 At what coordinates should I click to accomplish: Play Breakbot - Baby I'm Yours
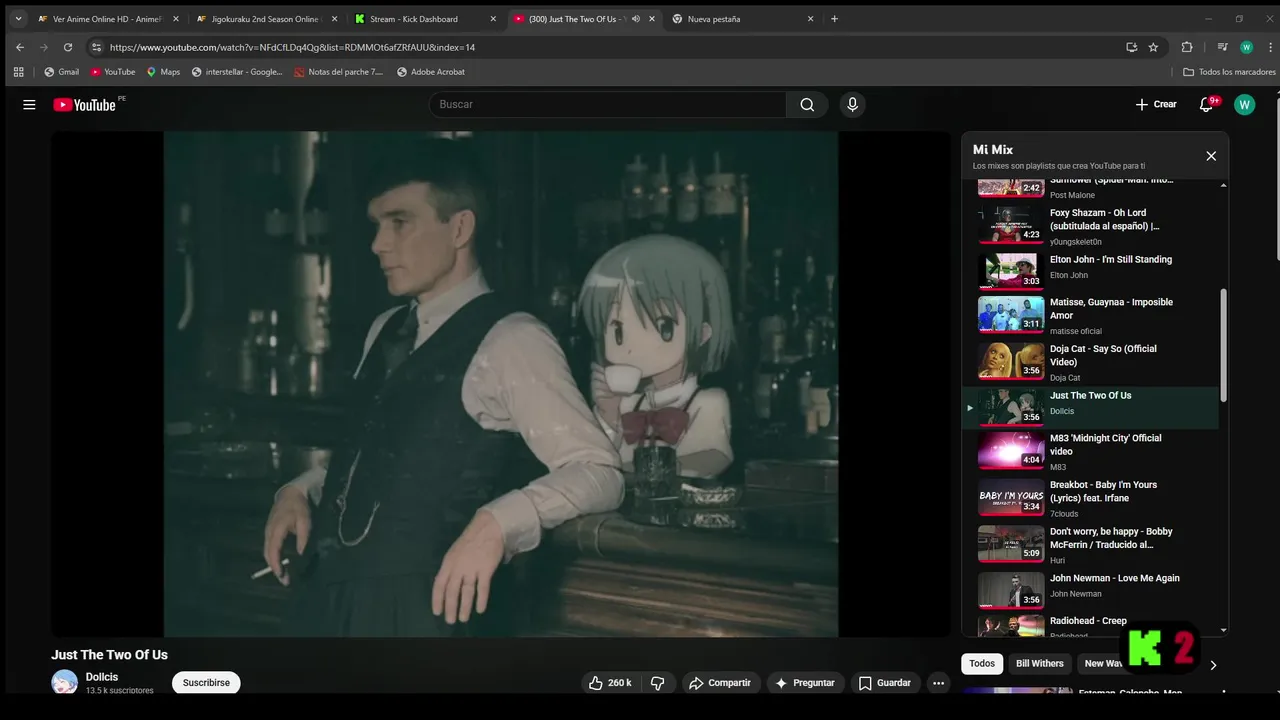click(1090, 499)
